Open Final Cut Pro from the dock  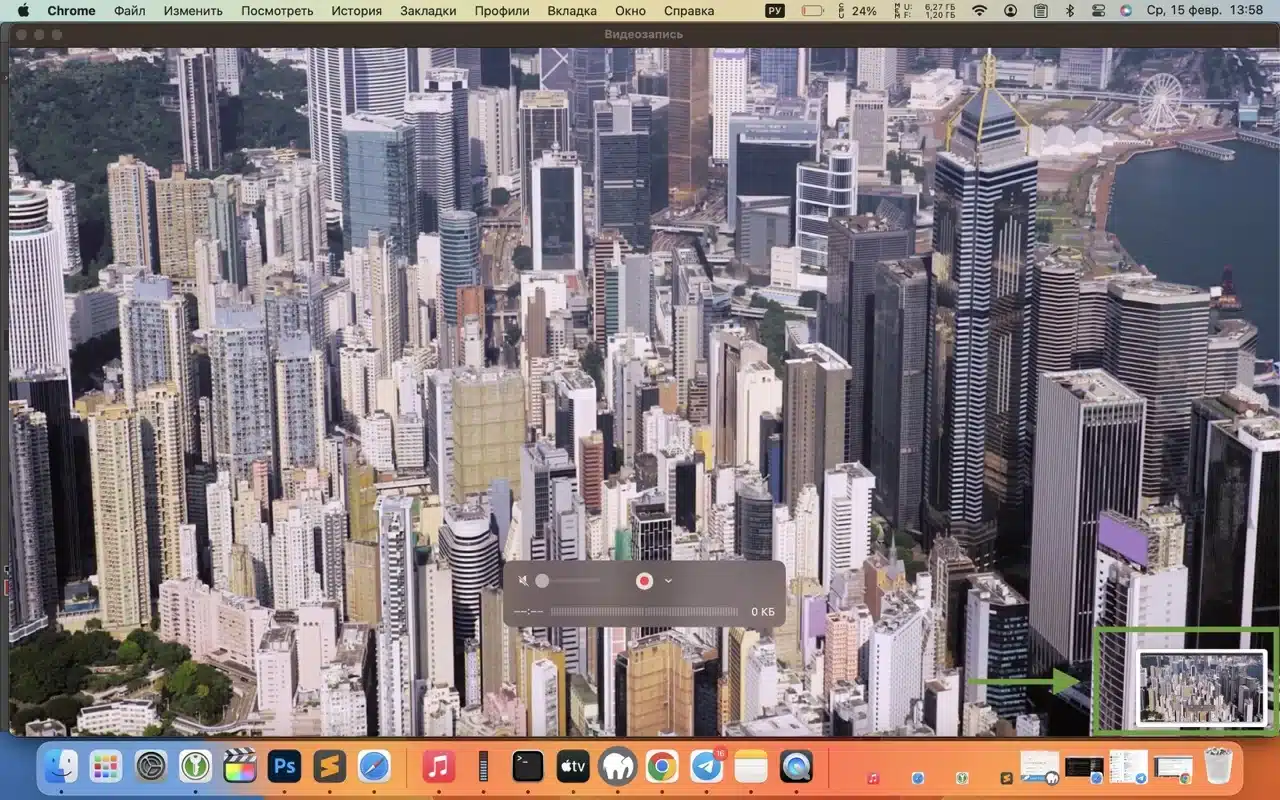tap(240, 767)
